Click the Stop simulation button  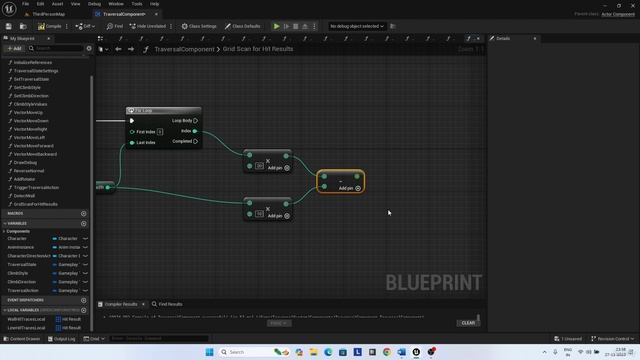click(296, 26)
